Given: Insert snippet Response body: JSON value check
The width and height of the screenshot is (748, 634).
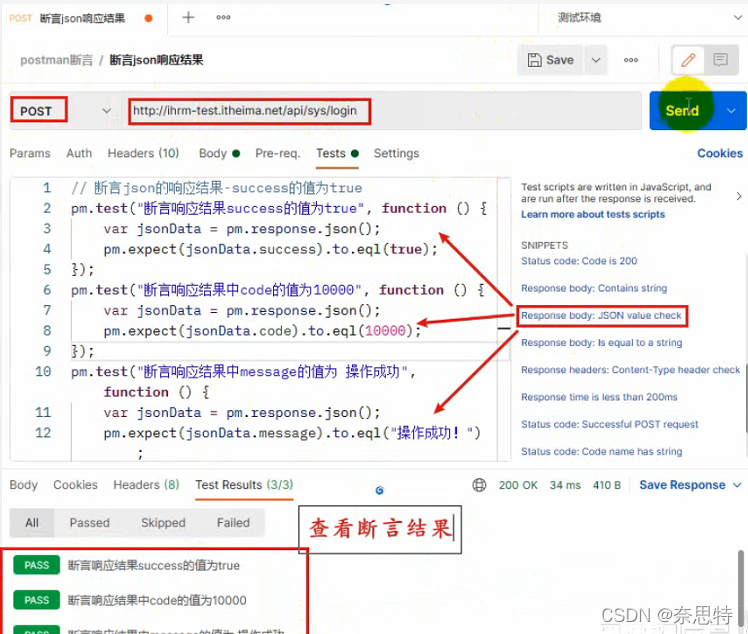Looking at the screenshot, I should pos(602,316).
